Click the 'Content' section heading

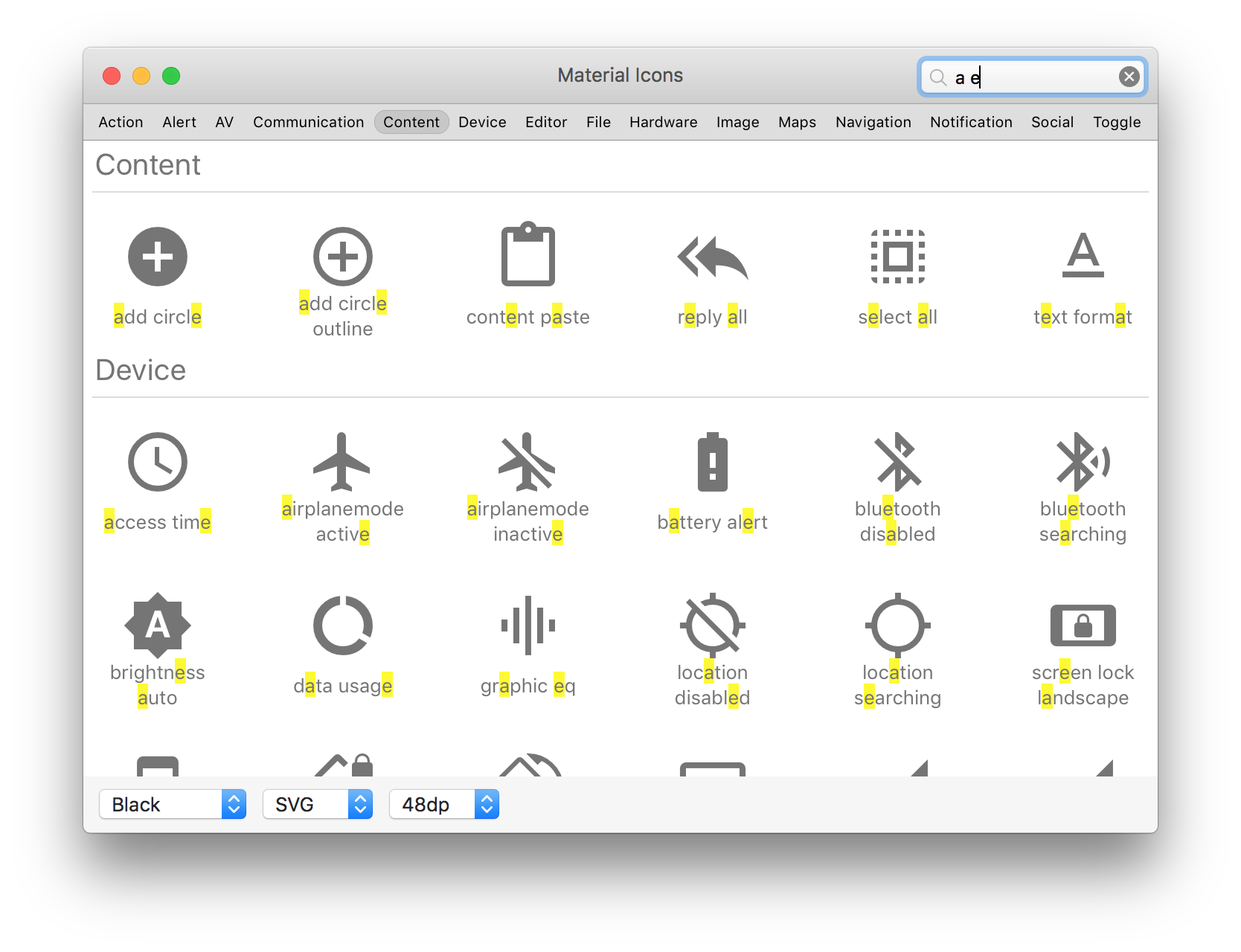[148, 165]
